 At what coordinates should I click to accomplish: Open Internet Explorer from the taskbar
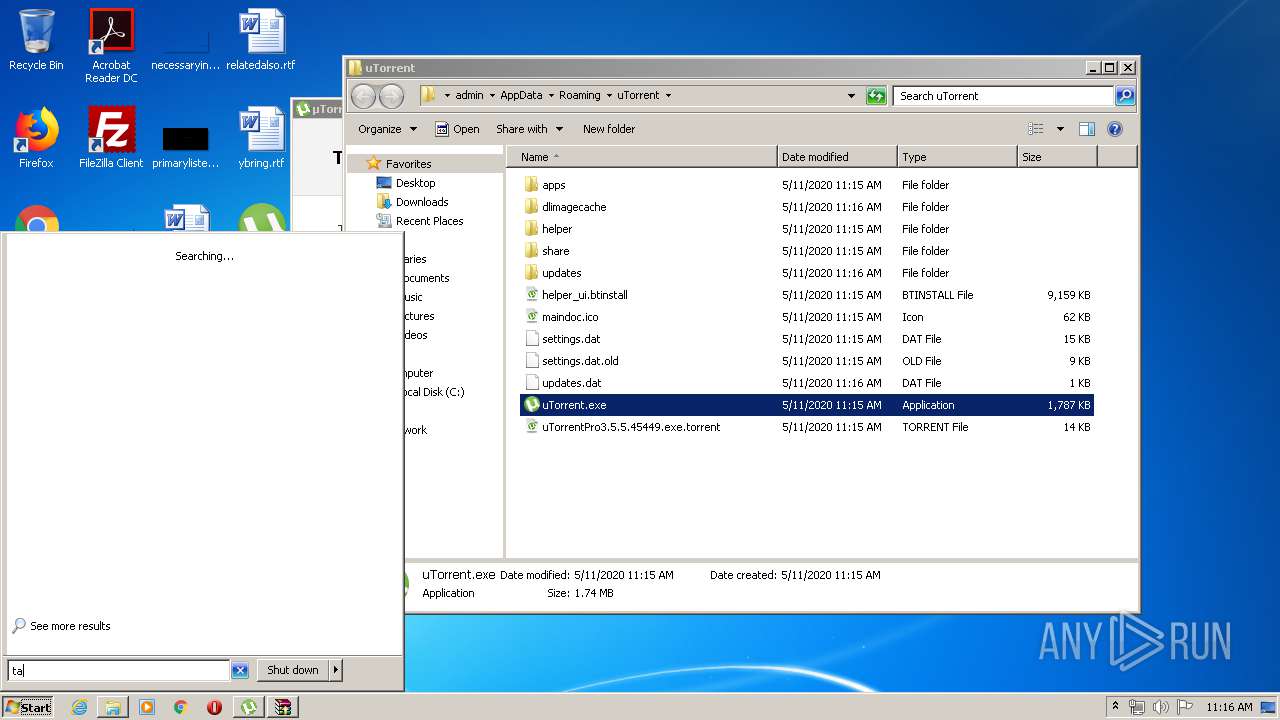(x=79, y=707)
